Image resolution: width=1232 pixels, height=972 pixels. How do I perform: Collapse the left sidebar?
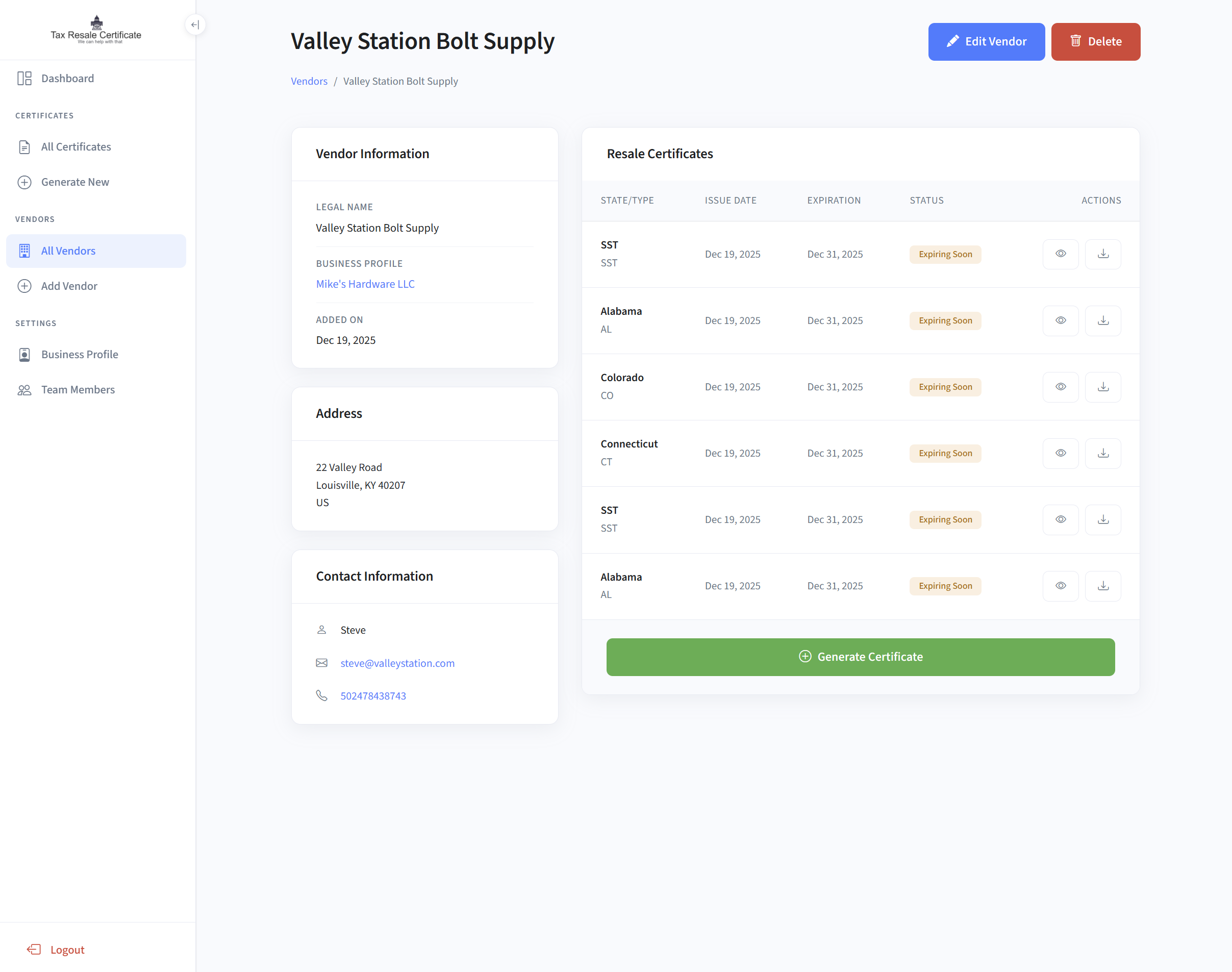pyautogui.click(x=195, y=24)
